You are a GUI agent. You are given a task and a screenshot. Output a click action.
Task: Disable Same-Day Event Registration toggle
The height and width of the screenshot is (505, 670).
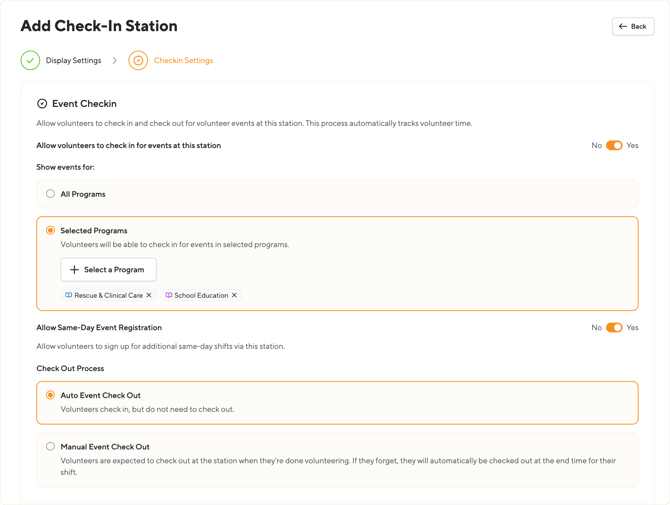click(x=614, y=328)
